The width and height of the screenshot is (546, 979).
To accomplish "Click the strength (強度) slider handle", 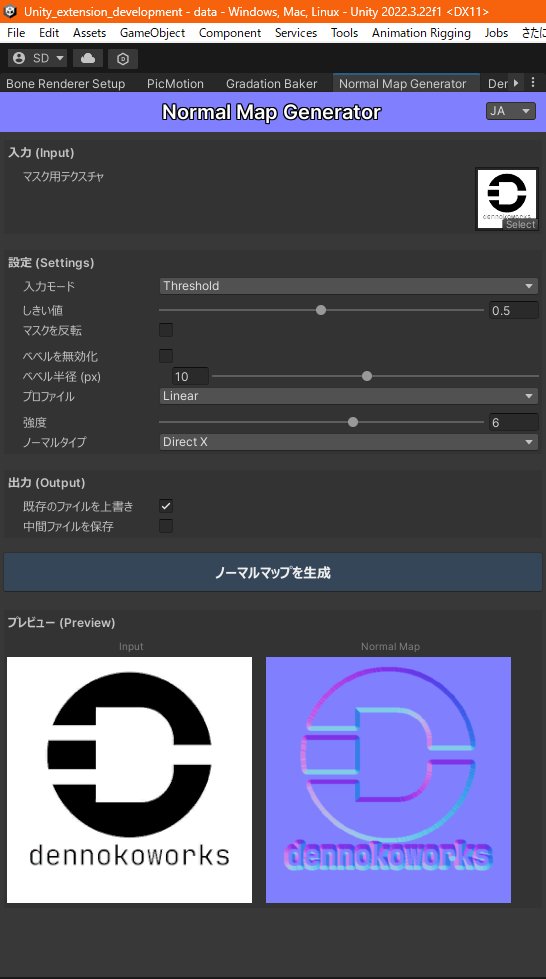I will pos(353,422).
